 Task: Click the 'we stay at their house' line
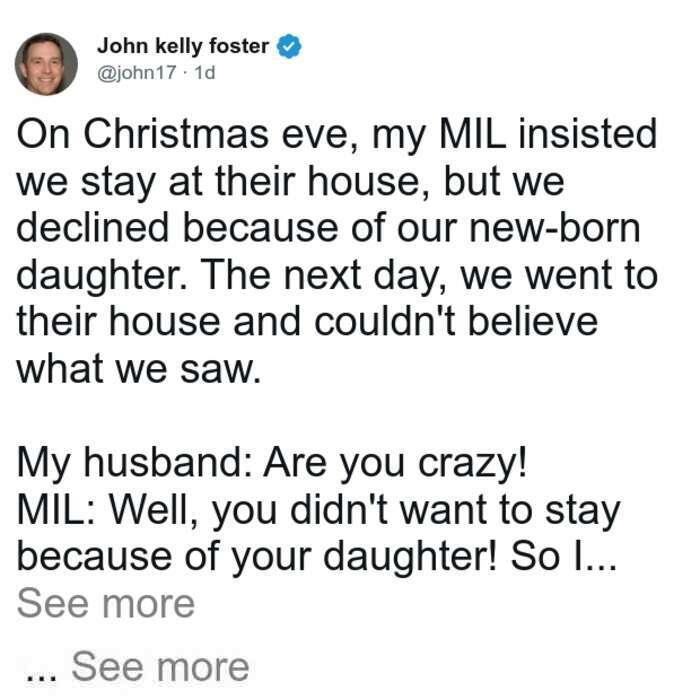(291, 182)
